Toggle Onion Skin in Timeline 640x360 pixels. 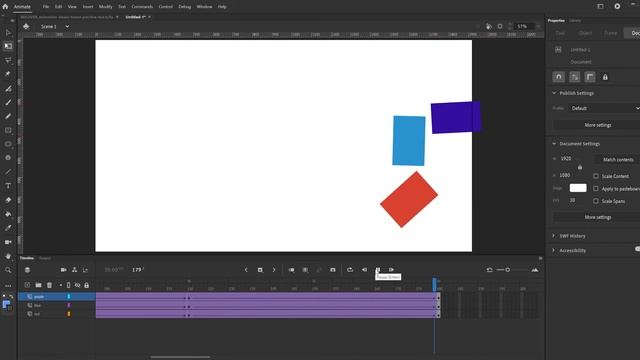[x=291, y=270]
